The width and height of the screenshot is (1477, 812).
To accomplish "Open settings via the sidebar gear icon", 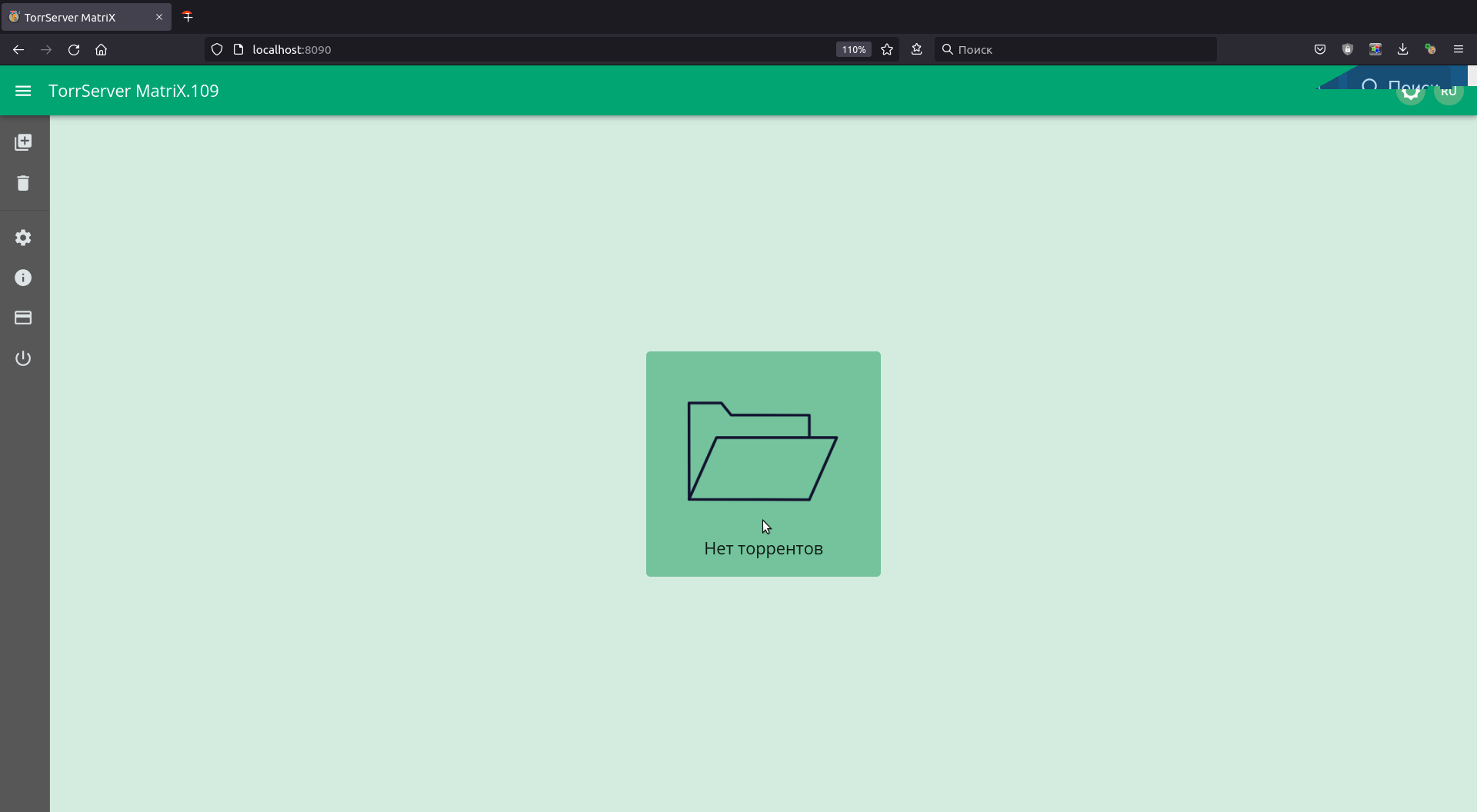I will (x=23, y=238).
